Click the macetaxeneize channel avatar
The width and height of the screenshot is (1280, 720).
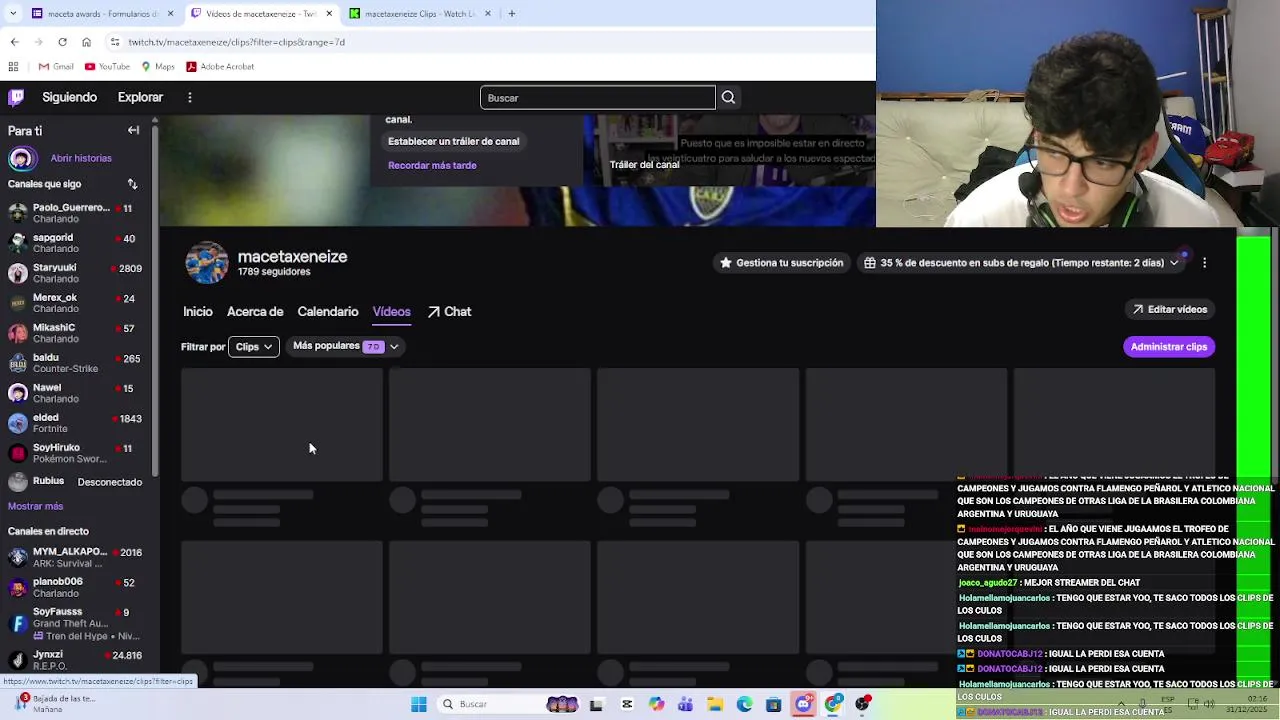tap(207, 262)
